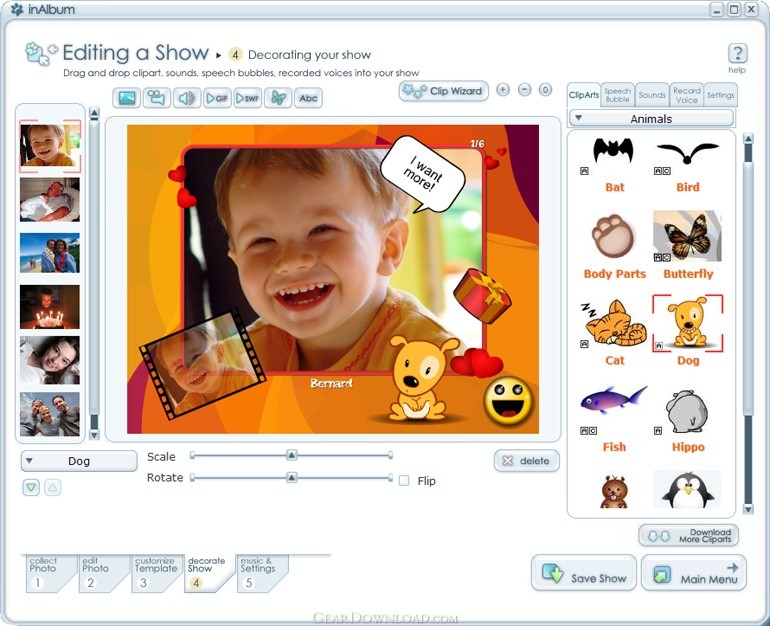This screenshot has height=626, width=770.
Task: Select the birthday candles photo thumbnail
Action: tap(50, 307)
